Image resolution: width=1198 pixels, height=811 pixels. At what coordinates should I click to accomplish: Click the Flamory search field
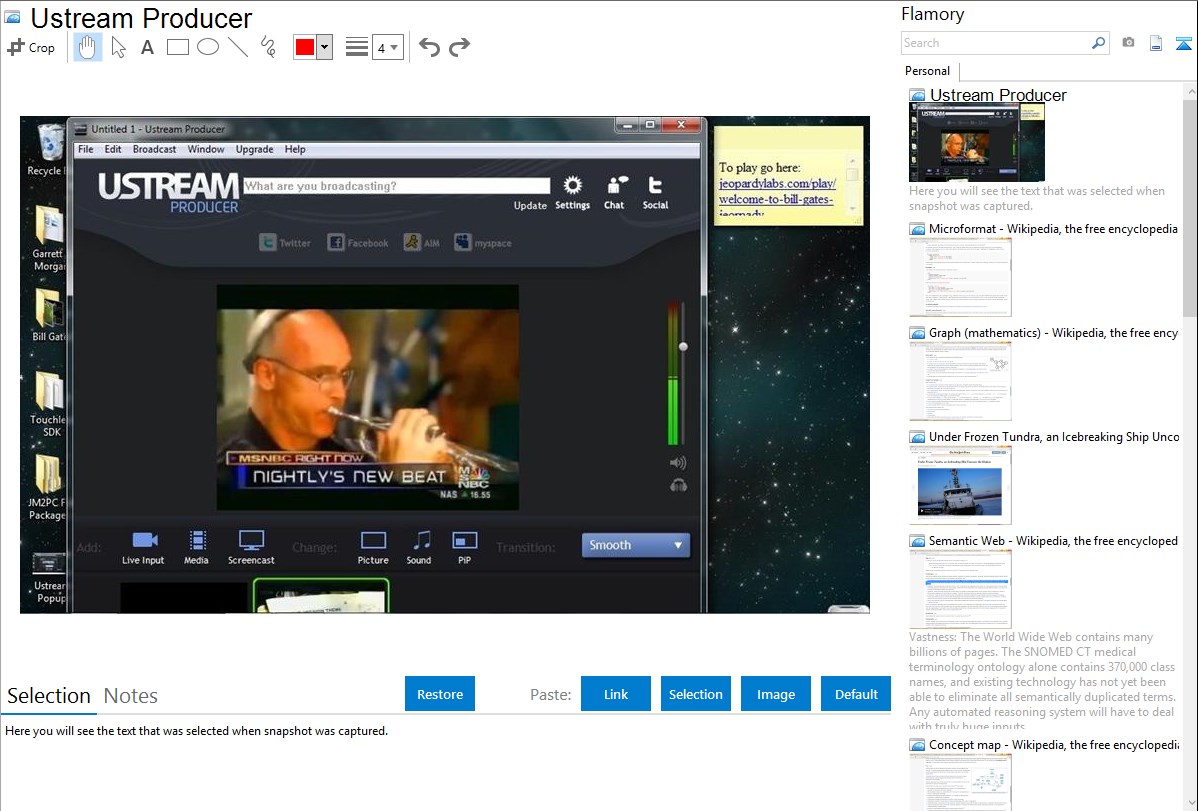point(995,43)
